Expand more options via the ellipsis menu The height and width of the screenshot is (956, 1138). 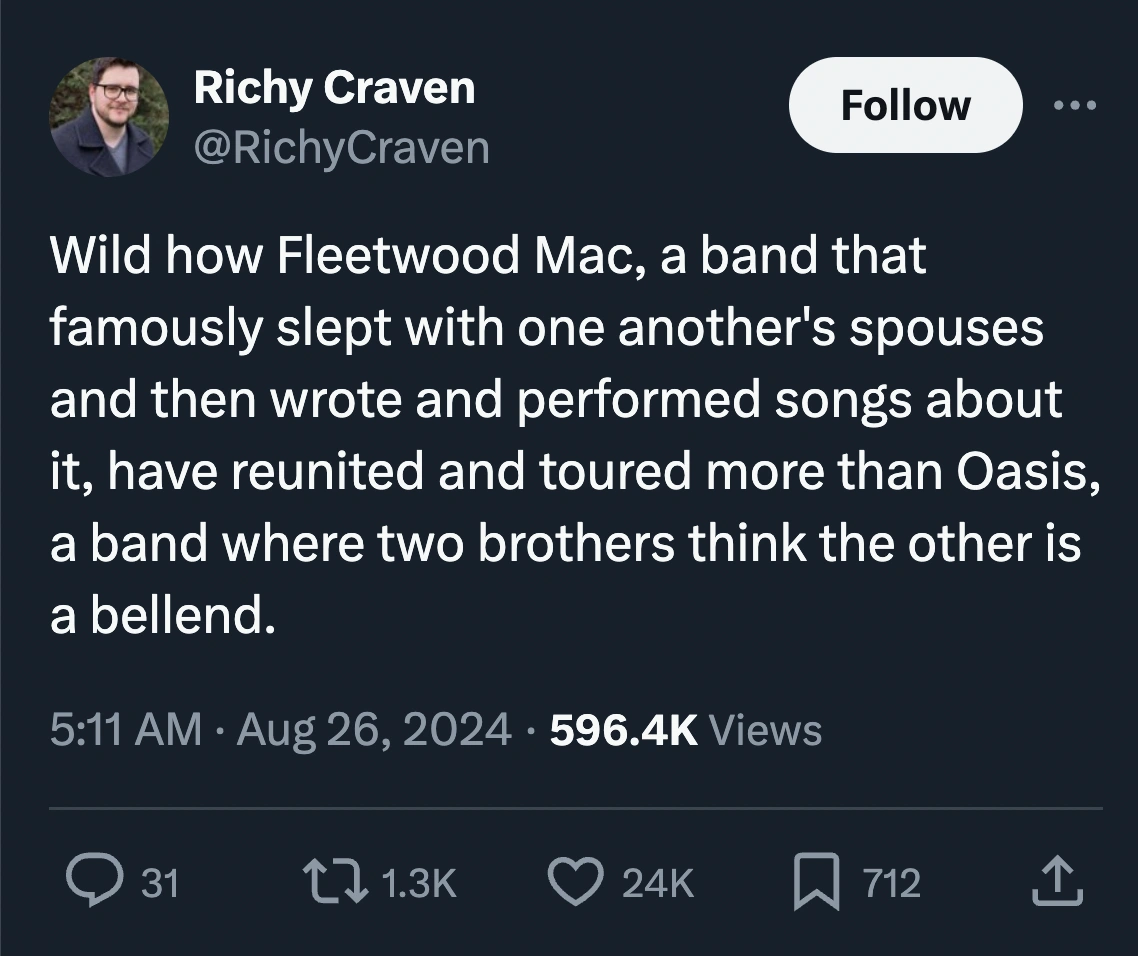click(x=1076, y=105)
